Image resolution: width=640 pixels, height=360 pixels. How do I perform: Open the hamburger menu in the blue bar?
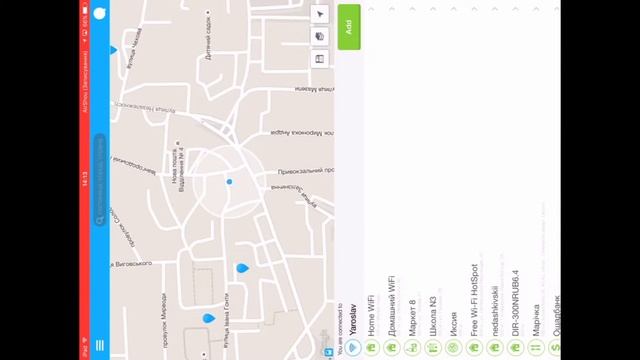click(x=100, y=345)
